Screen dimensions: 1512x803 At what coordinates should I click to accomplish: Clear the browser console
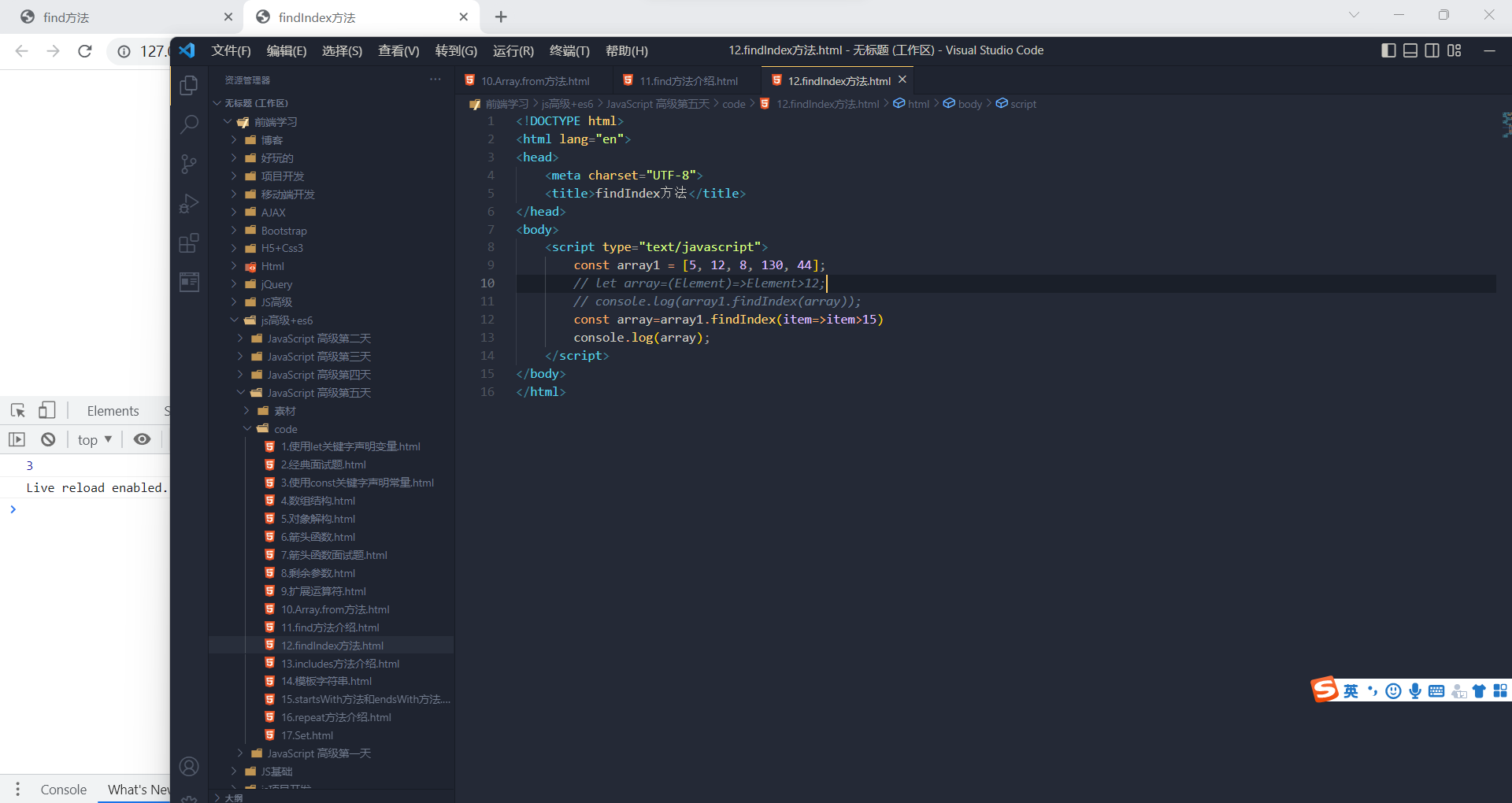click(47, 439)
